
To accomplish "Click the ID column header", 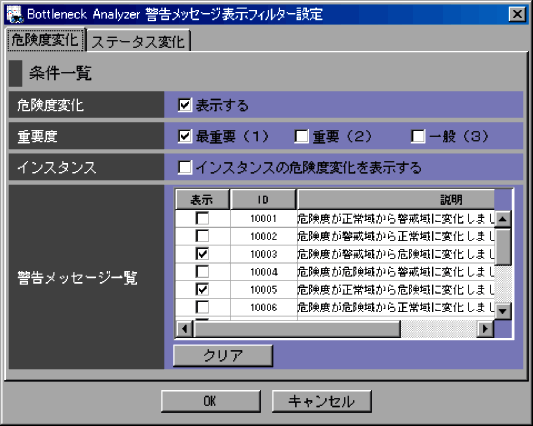I will (x=263, y=200).
